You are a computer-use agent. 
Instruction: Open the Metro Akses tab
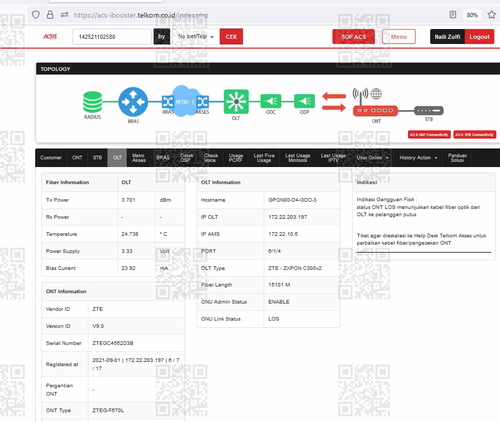click(139, 158)
